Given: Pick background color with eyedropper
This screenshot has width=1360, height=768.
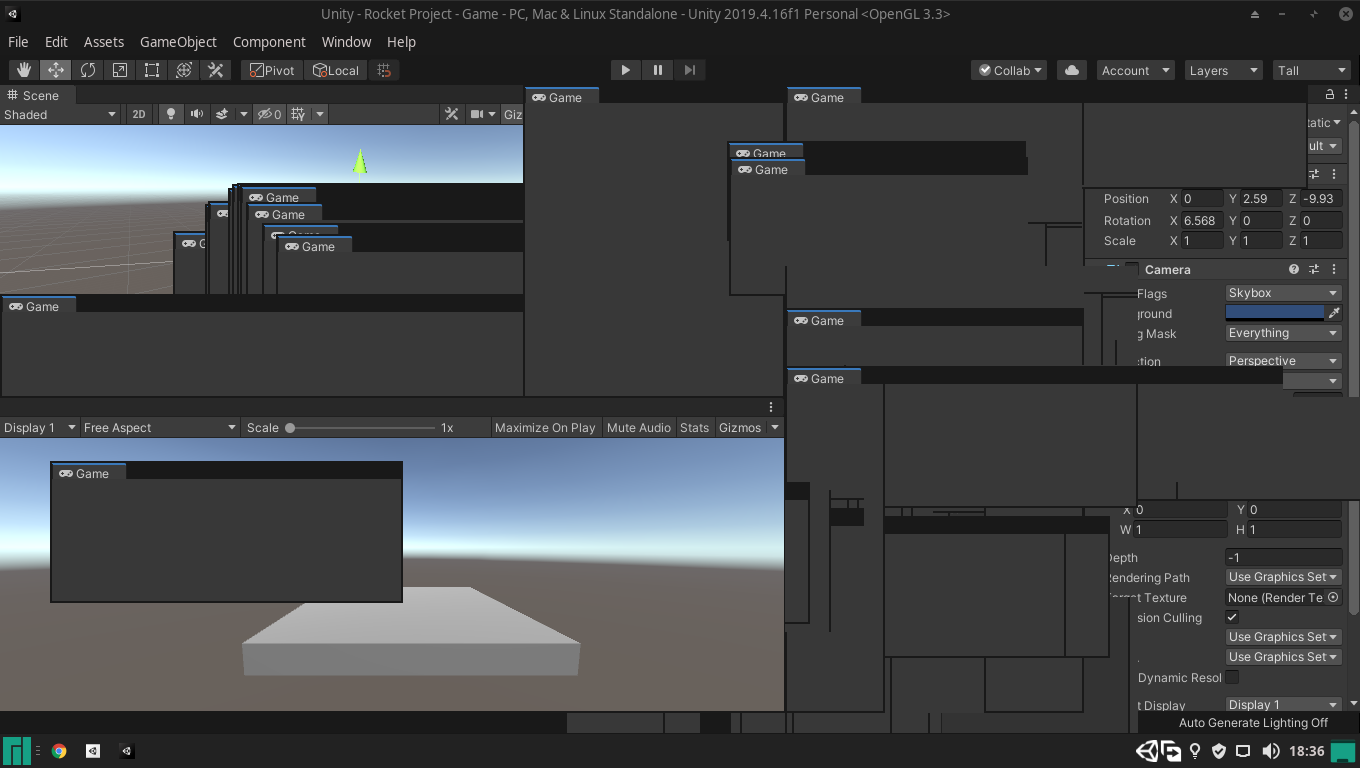Looking at the screenshot, I should point(1334,313).
